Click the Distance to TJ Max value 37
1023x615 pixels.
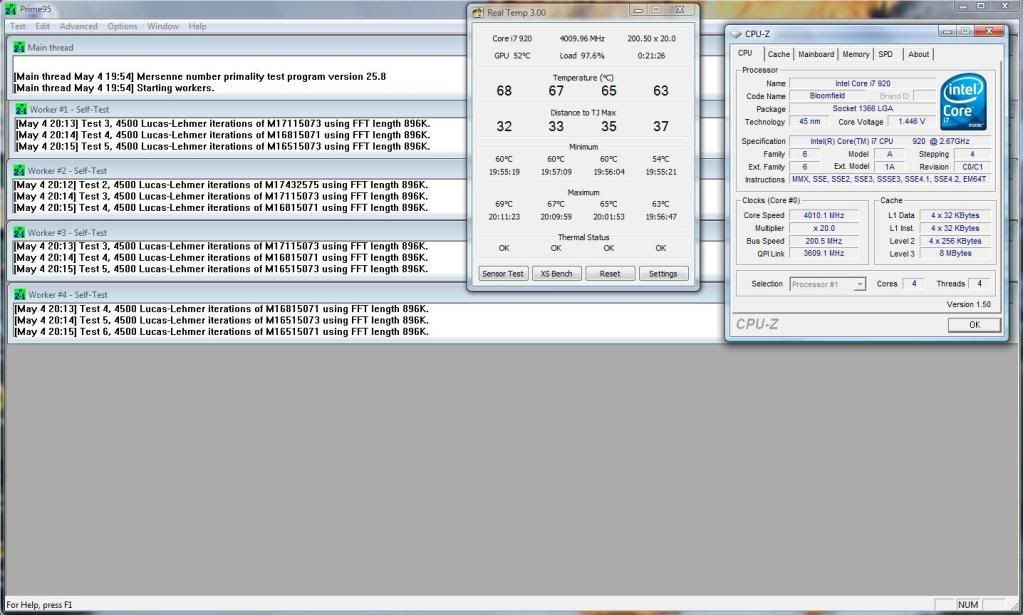click(x=661, y=126)
